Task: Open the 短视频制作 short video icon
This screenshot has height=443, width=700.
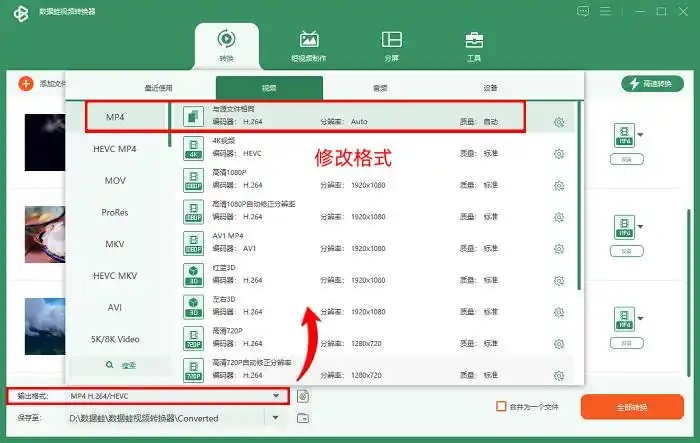Action: [309, 46]
